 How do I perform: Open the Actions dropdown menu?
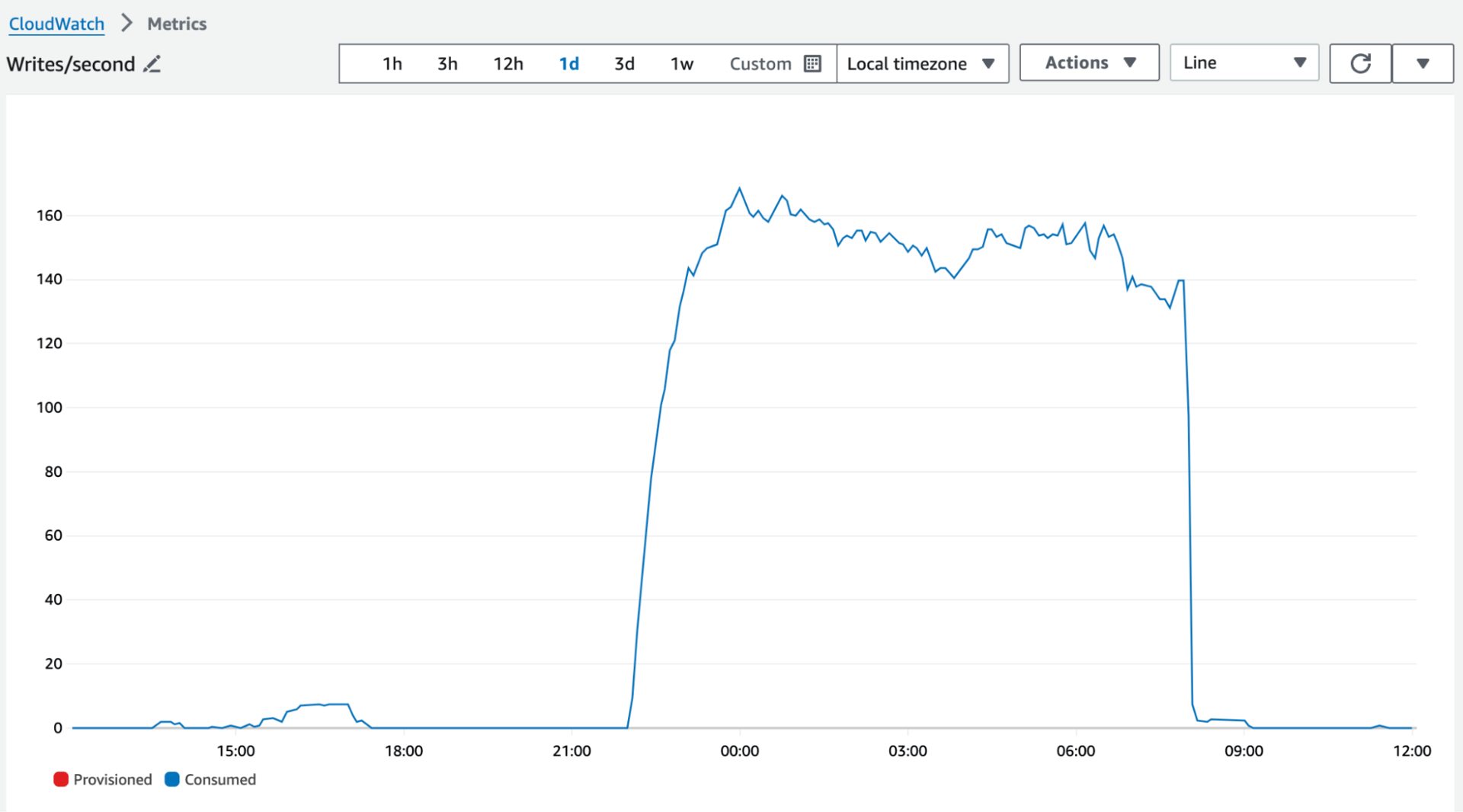[x=1089, y=62]
